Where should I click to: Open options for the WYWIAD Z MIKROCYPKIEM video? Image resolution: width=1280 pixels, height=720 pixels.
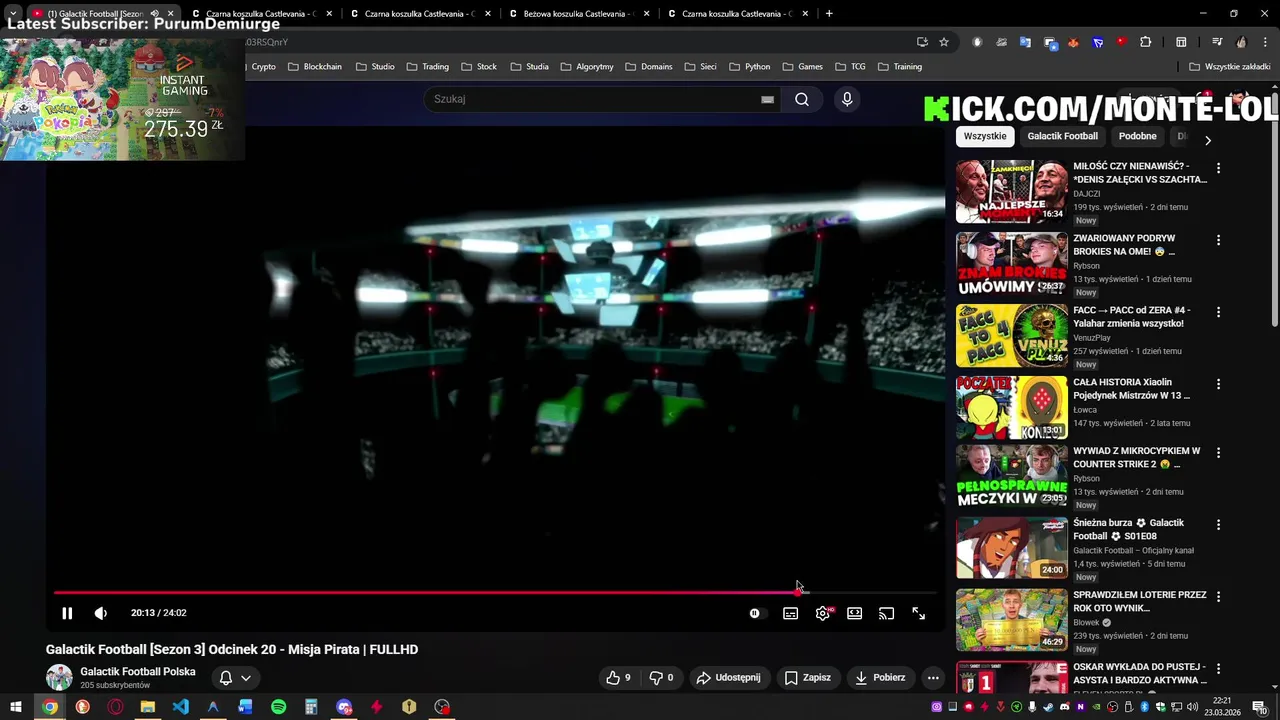tap(1218, 452)
